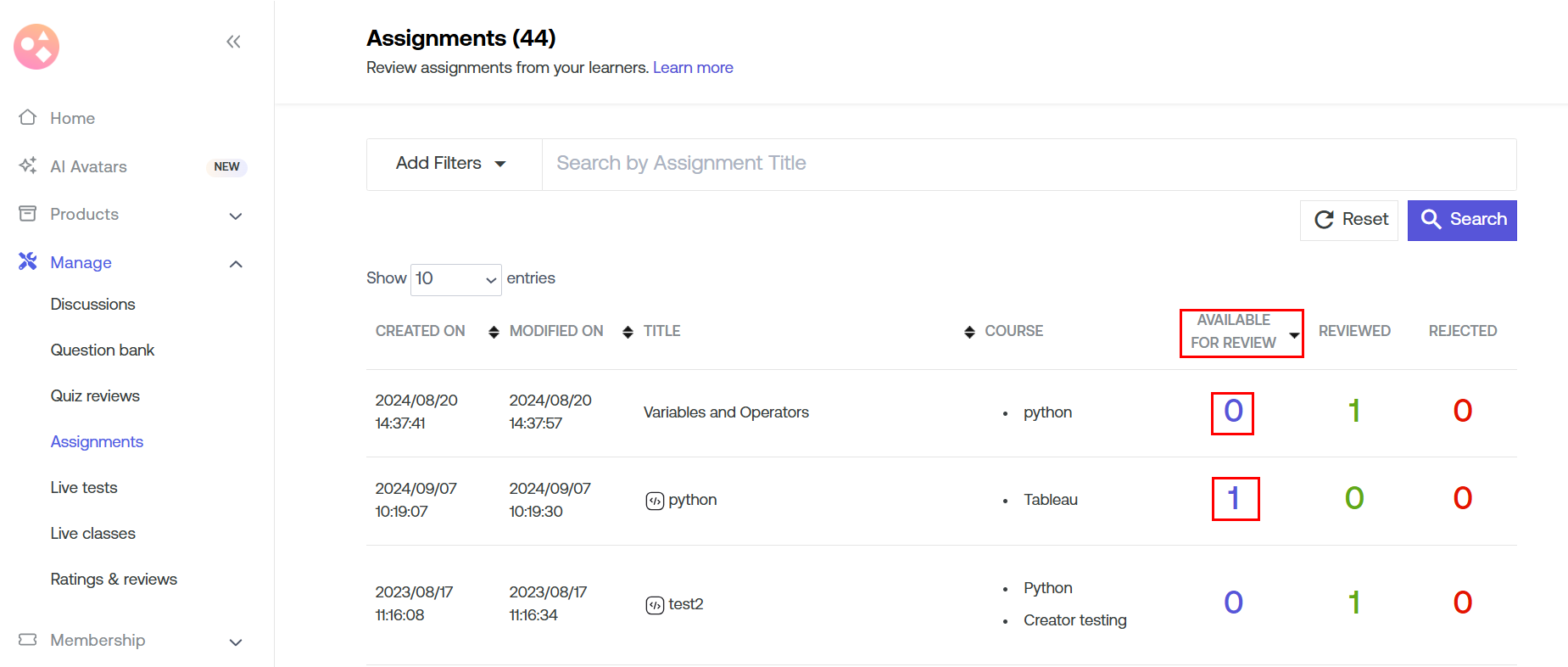Image resolution: width=1568 pixels, height=667 pixels.
Task: Click the Manage tools icon
Action: point(28,261)
